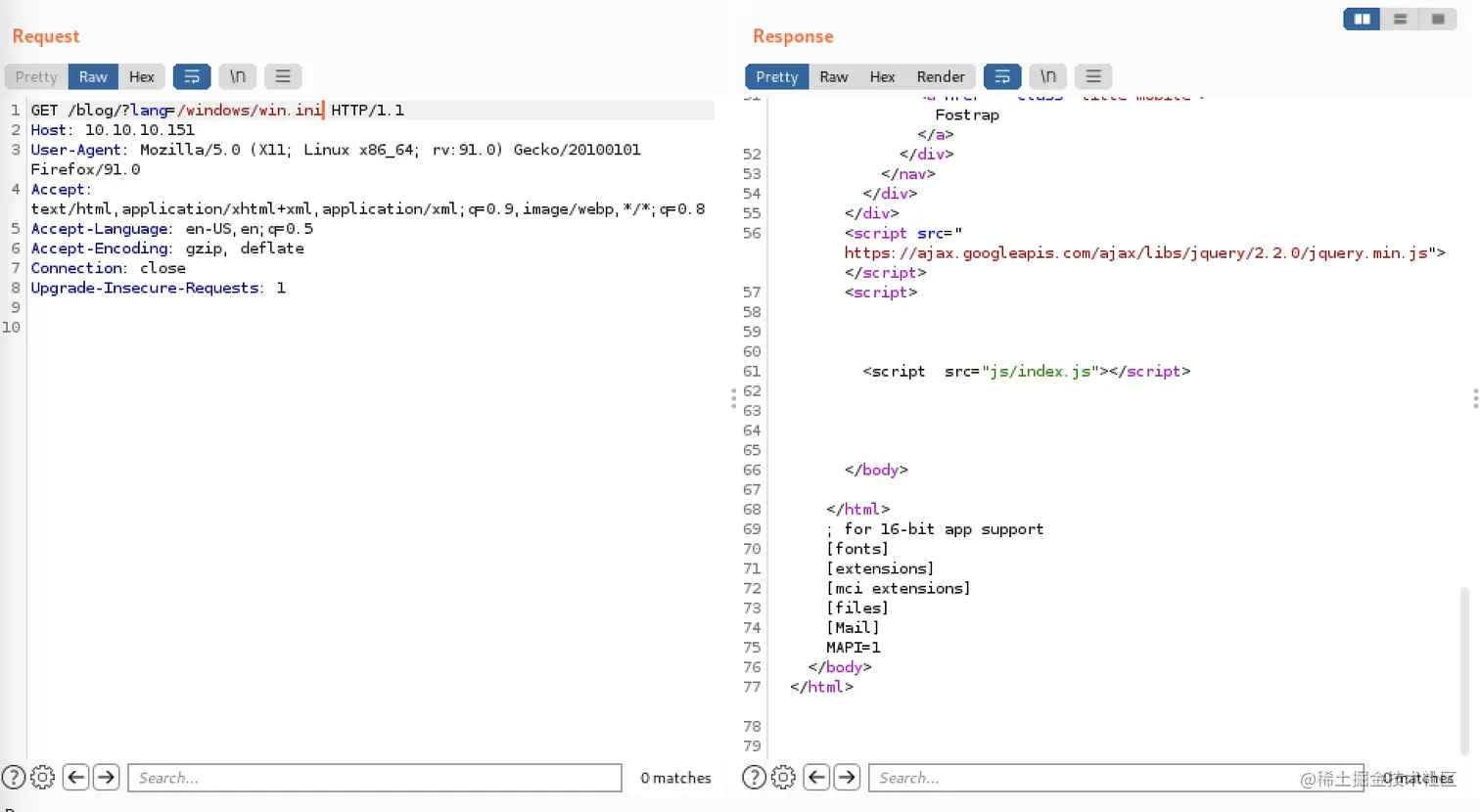Click '; for 16-bit app support' line

[x=935, y=528]
